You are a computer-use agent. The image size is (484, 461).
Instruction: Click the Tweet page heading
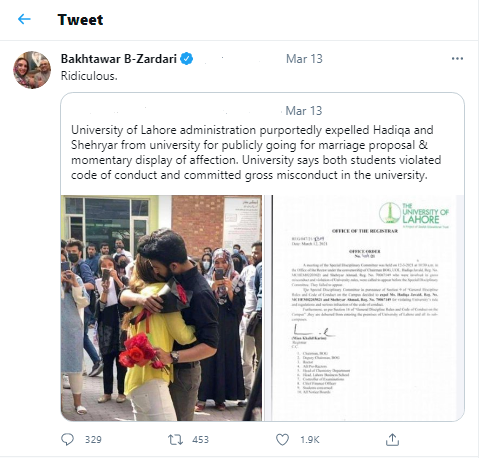click(80, 20)
